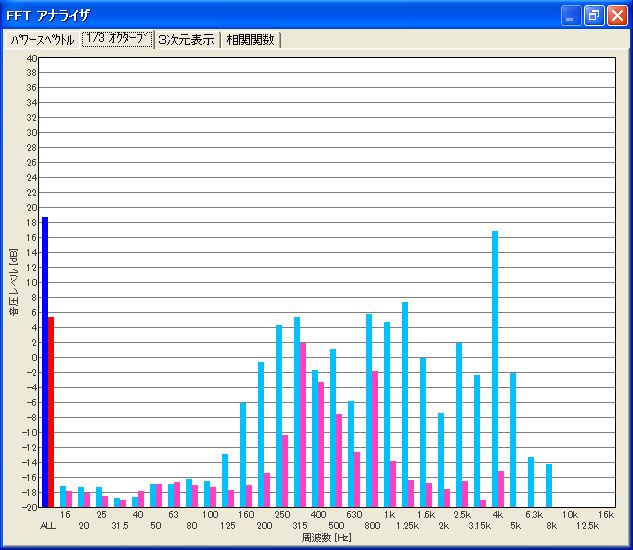
Task: Click the '4k' frequency label
Action: pos(497,515)
